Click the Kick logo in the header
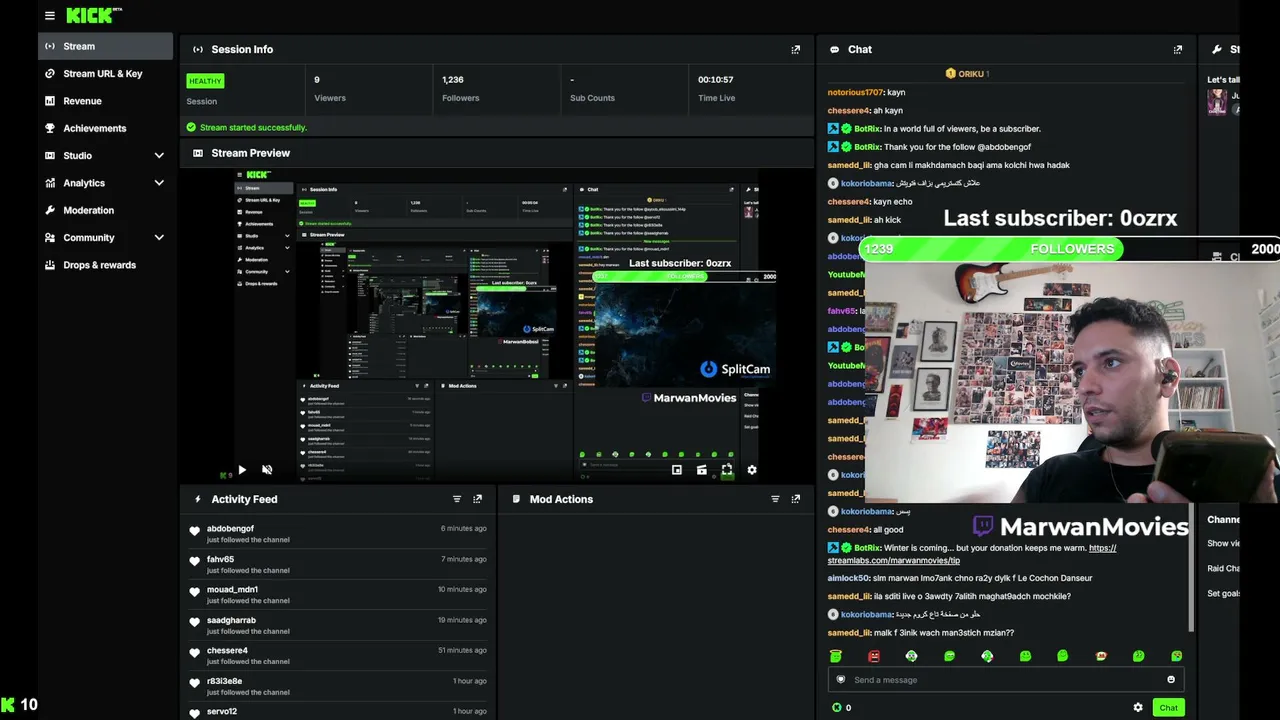Screen dimensions: 1280x720 tap(93, 15)
